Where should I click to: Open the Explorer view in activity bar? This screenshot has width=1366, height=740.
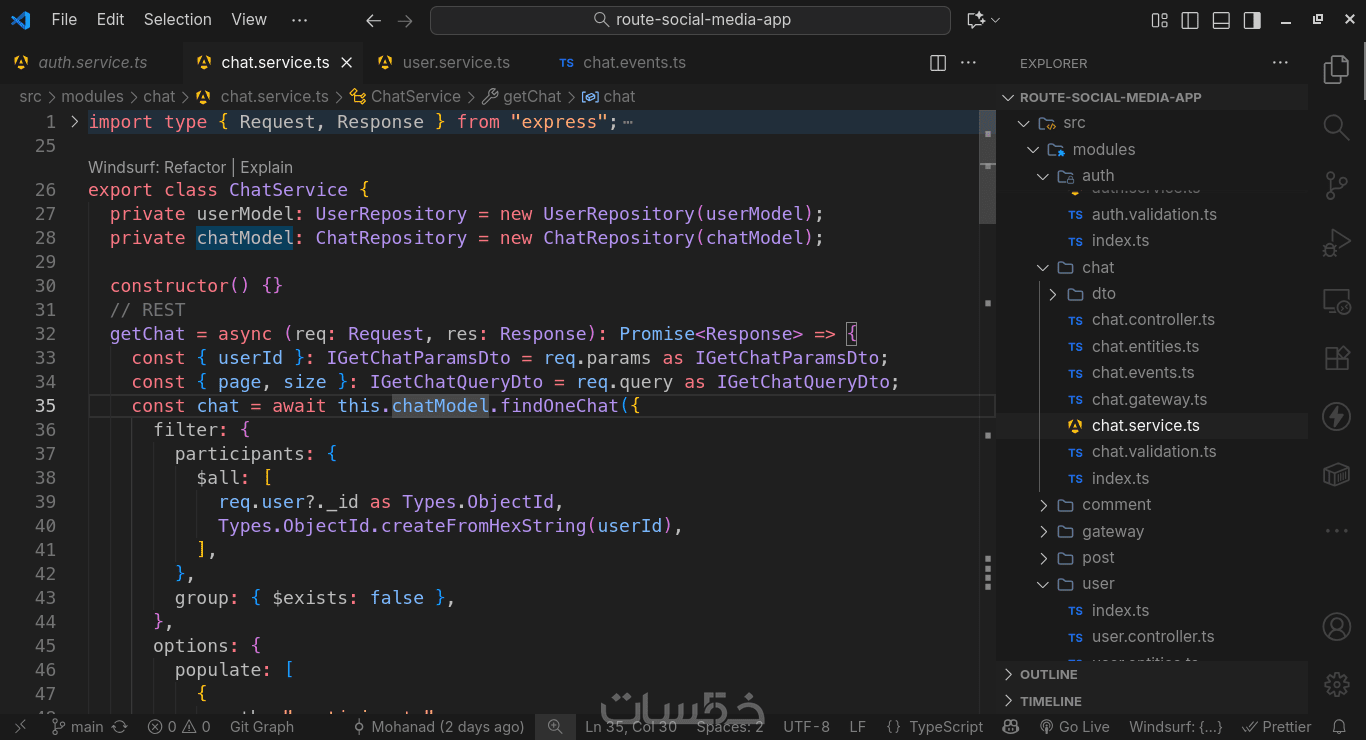(1337, 69)
